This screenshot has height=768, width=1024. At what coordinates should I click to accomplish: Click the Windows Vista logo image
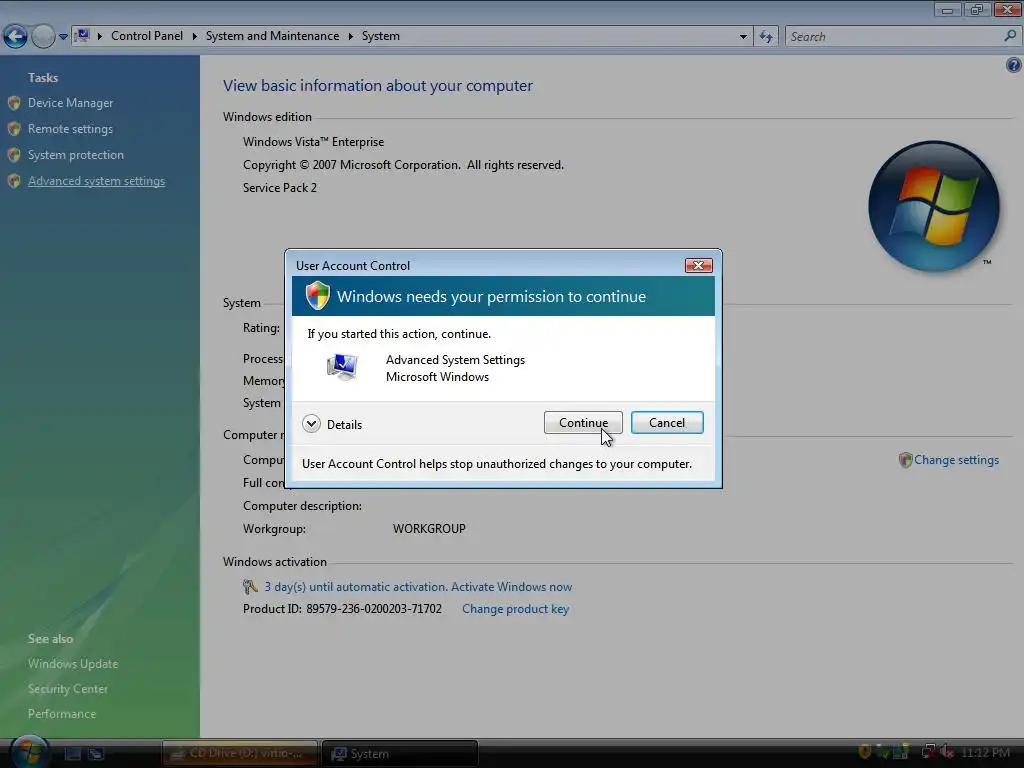tap(934, 206)
